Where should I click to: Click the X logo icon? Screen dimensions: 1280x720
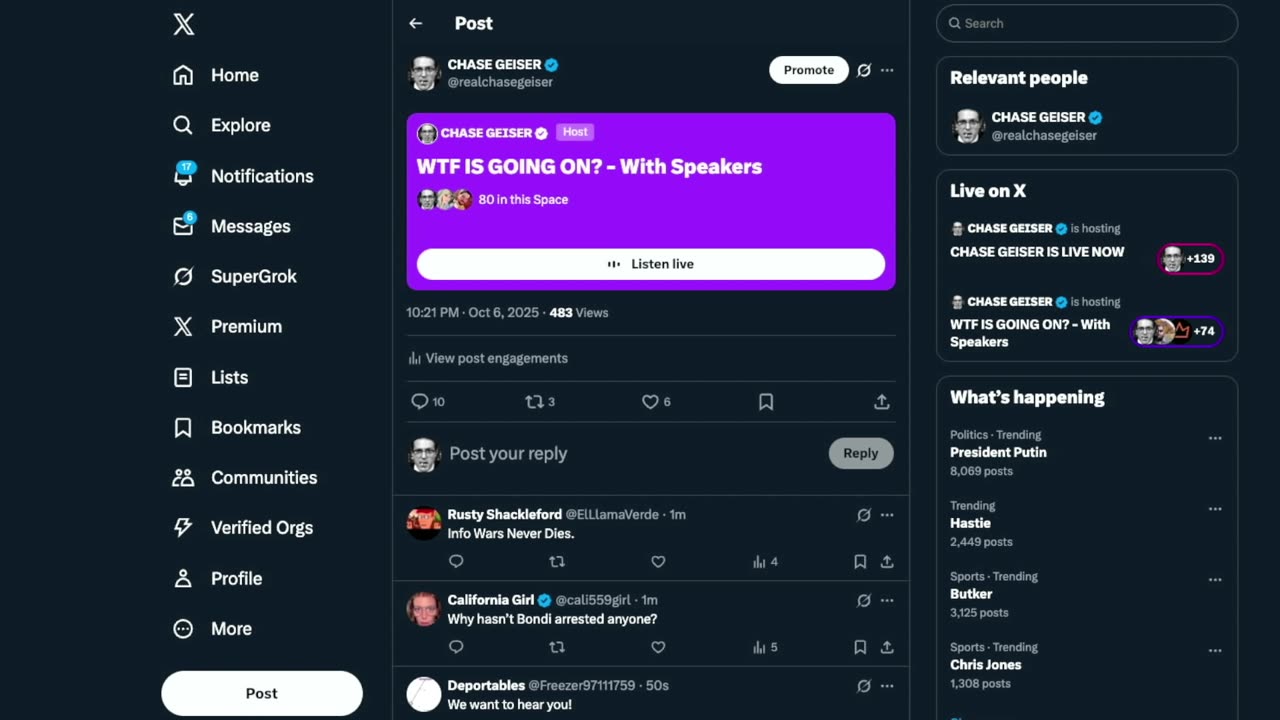click(x=184, y=25)
